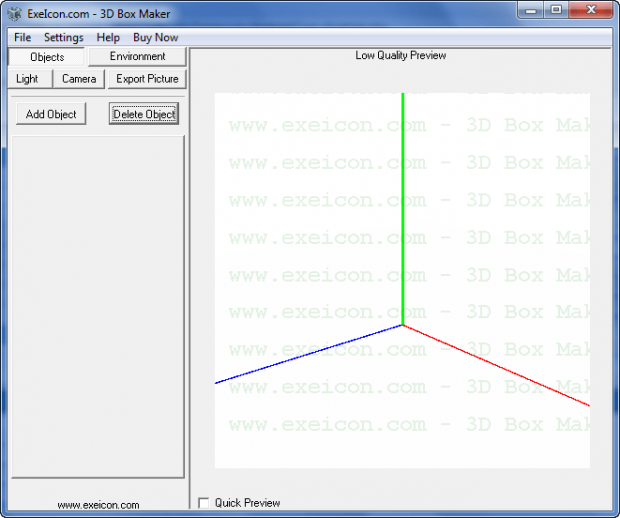
Task: Switch to the Environment tab
Action: (137, 57)
